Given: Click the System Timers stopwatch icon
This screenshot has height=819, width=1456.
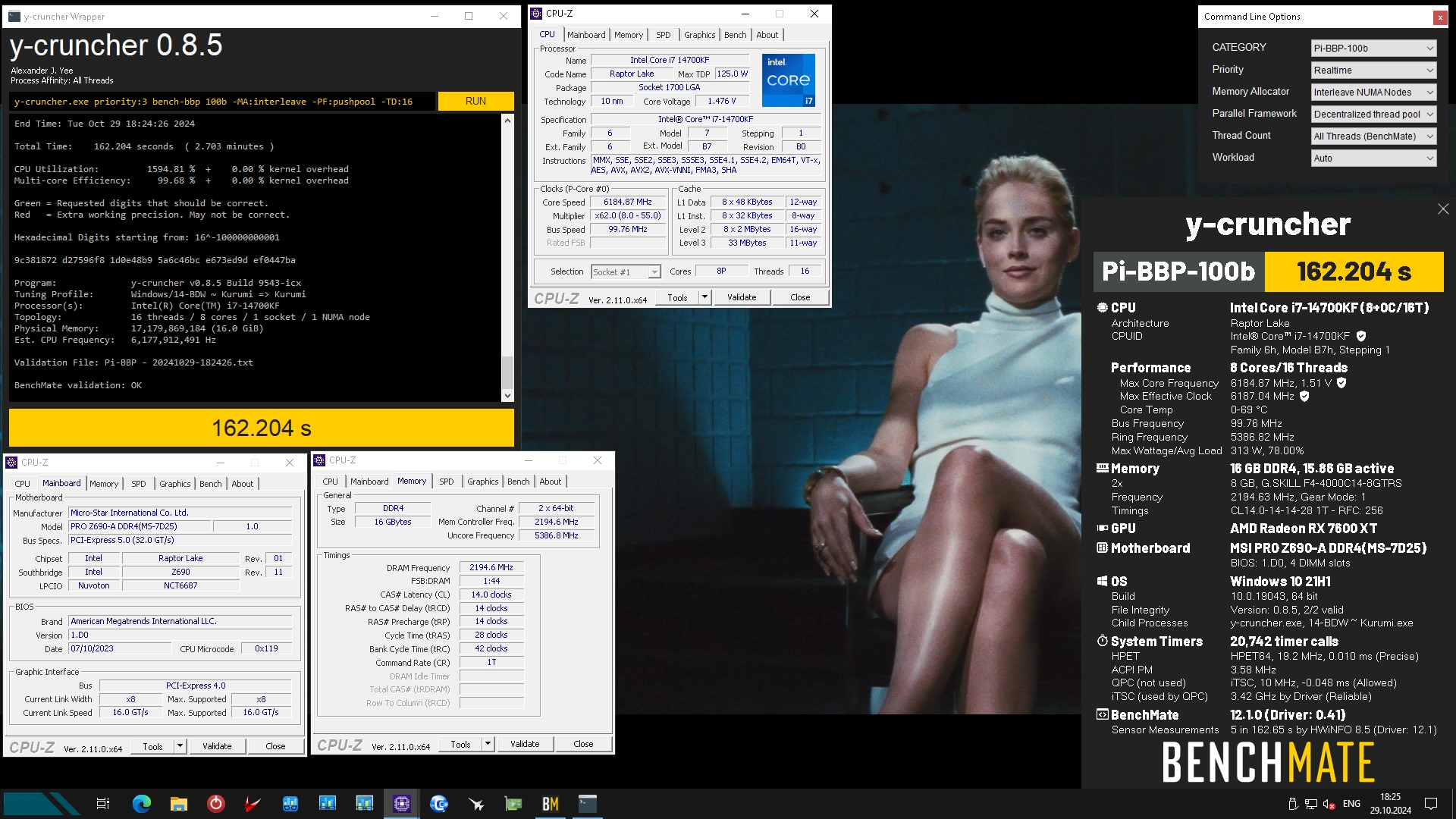Looking at the screenshot, I should pos(1102,642).
